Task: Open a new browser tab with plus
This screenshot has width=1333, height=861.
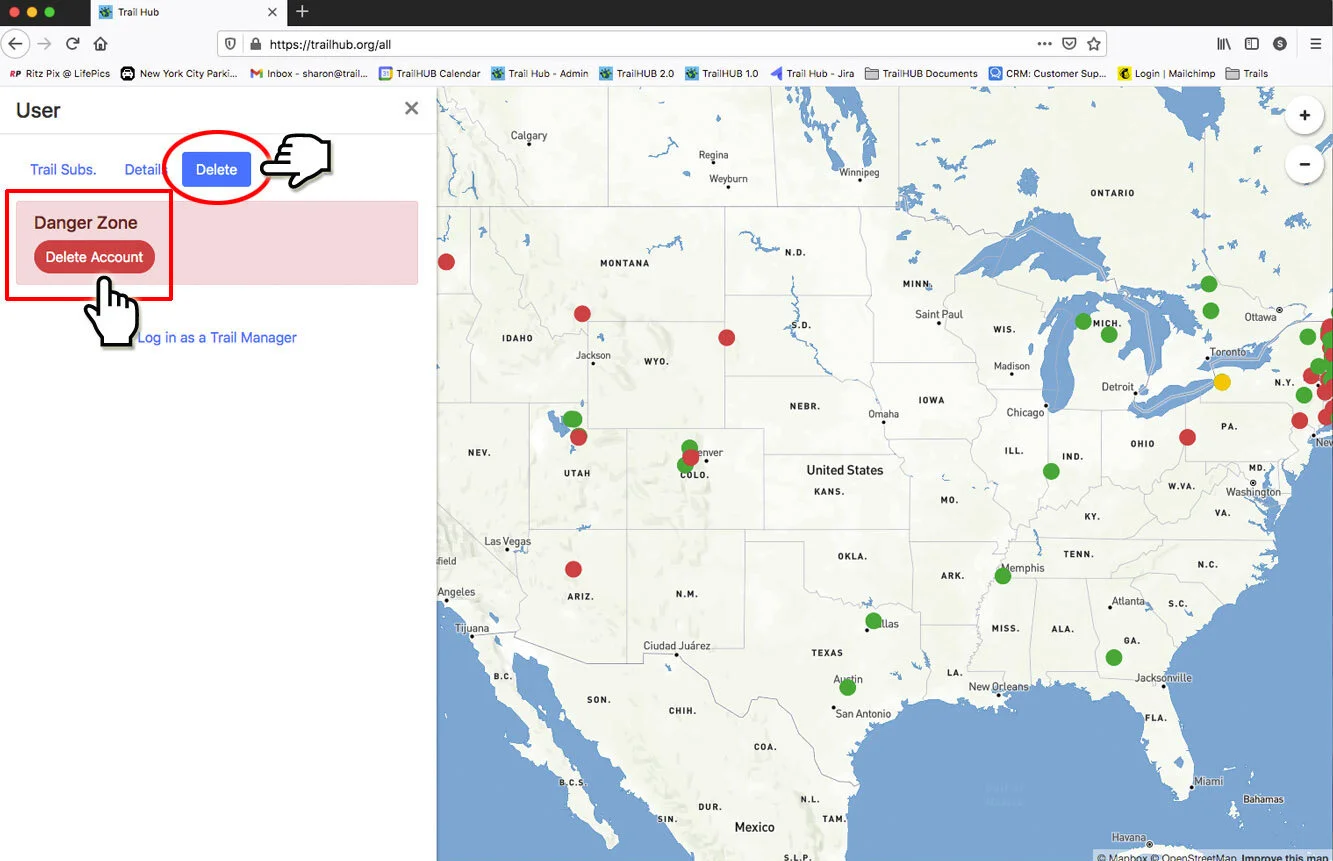Action: tap(302, 12)
